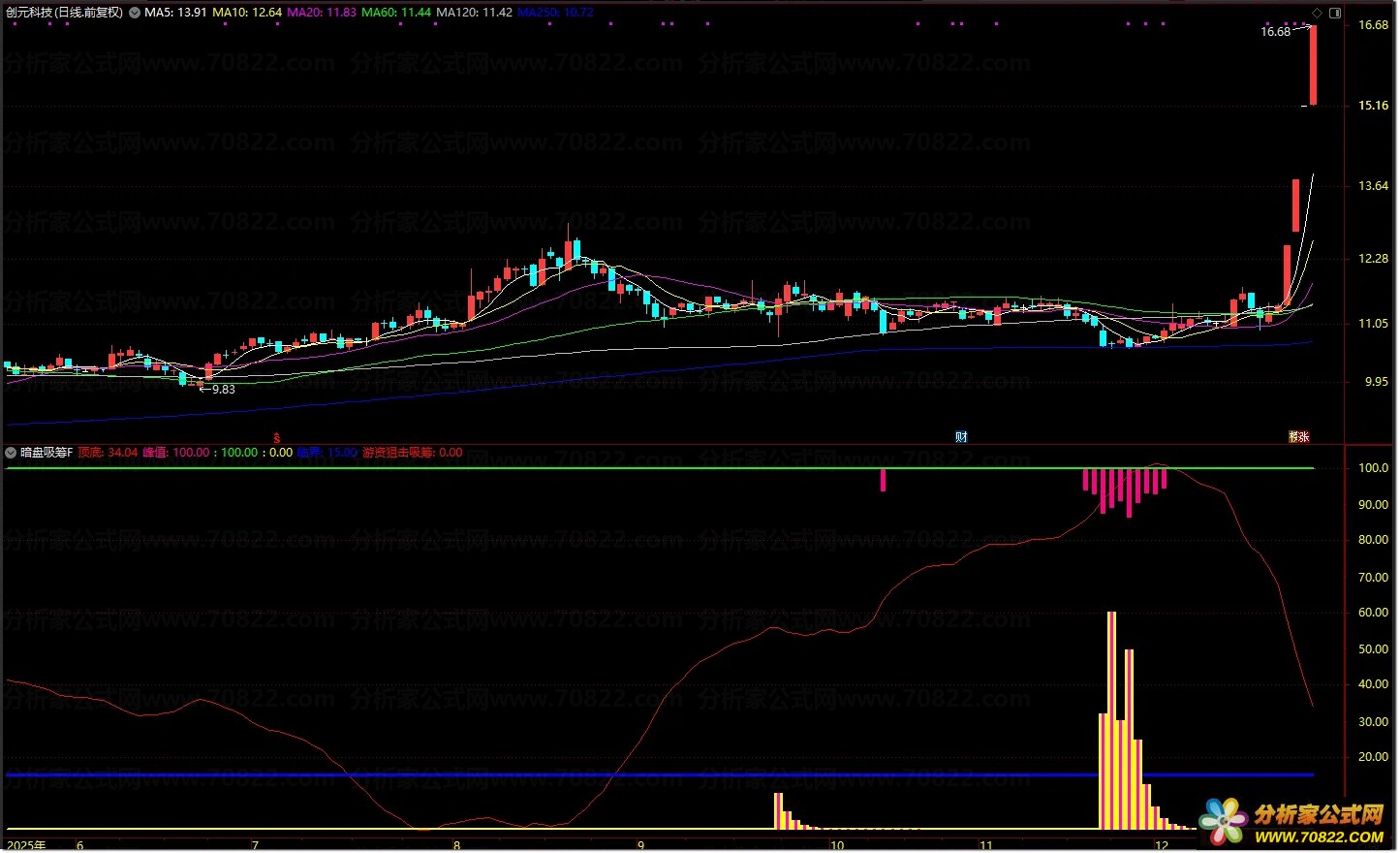Click the 顶底 indicator value label

click(x=108, y=453)
